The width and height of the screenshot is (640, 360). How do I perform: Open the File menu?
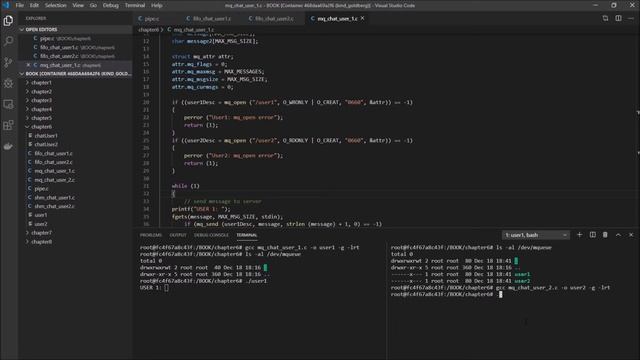(20, 5)
